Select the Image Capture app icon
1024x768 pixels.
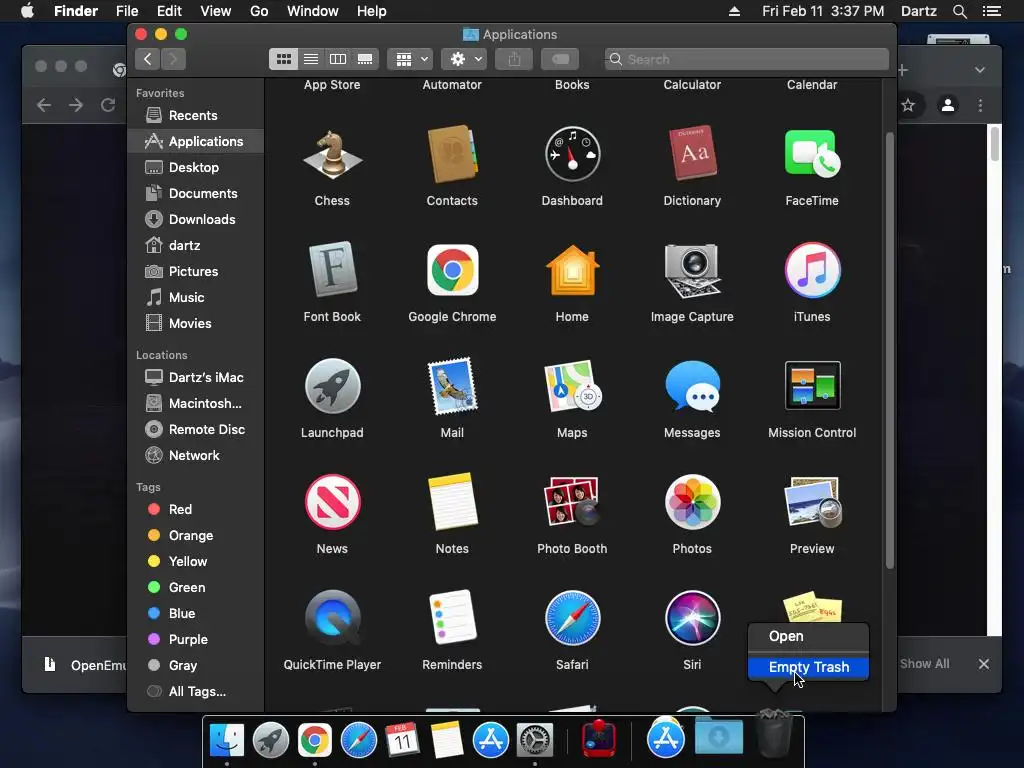(x=692, y=270)
